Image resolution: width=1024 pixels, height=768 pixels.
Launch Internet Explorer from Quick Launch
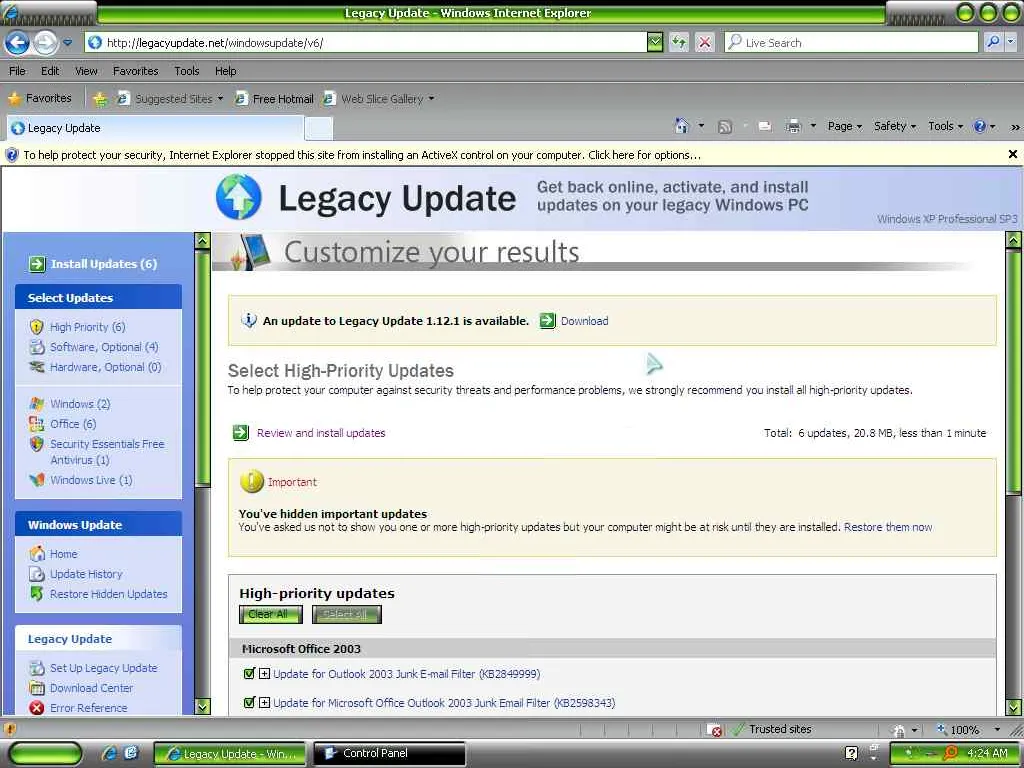pyautogui.click(x=108, y=753)
